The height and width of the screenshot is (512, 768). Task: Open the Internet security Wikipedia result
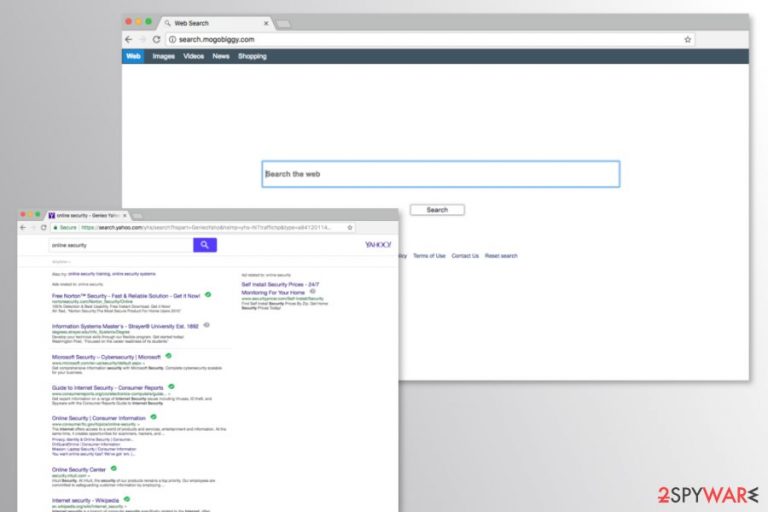tap(86, 500)
